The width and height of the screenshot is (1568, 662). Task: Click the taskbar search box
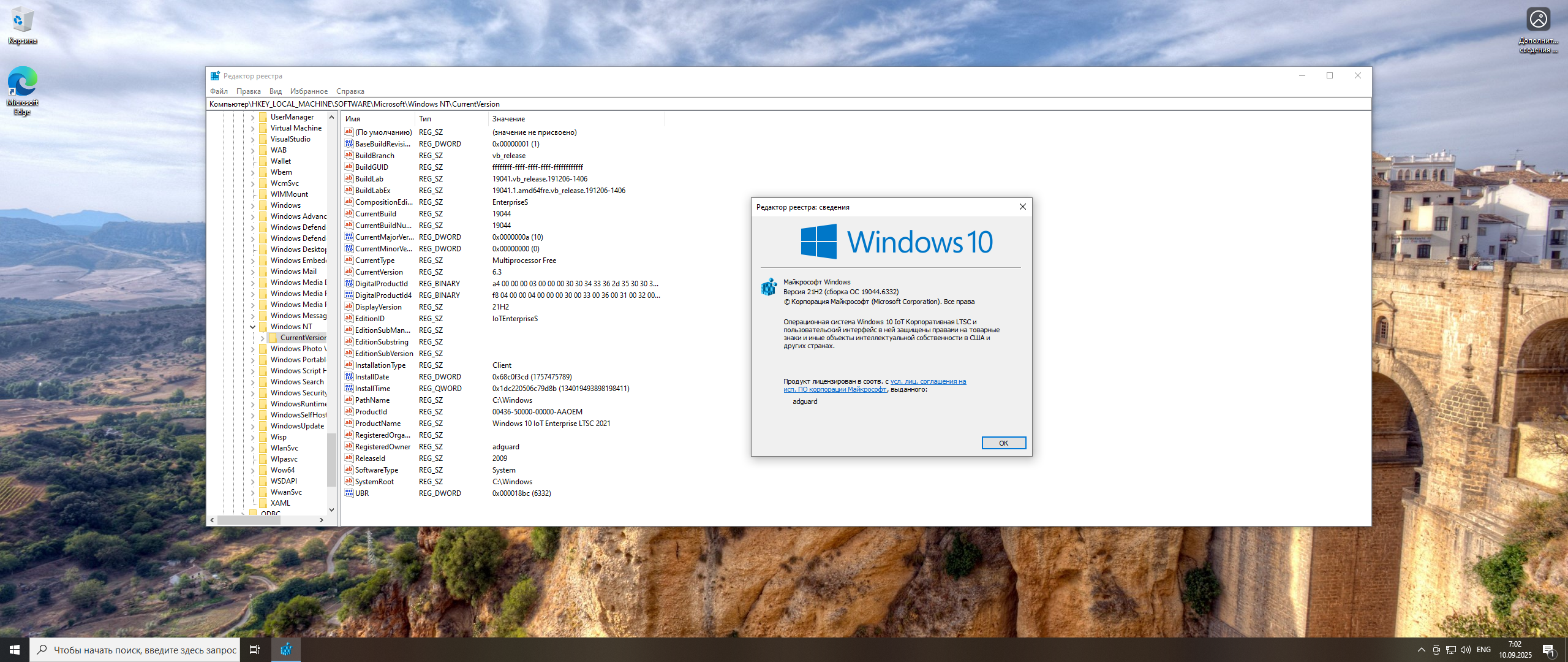point(135,650)
